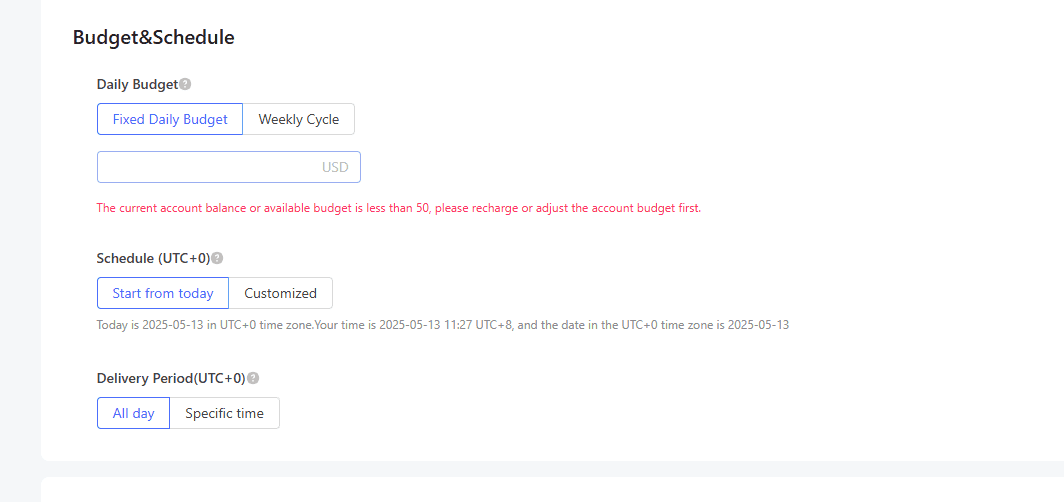The width and height of the screenshot is (1064, 502).
Task: Click the Daily Budget field label
Action: click(137, 84)
